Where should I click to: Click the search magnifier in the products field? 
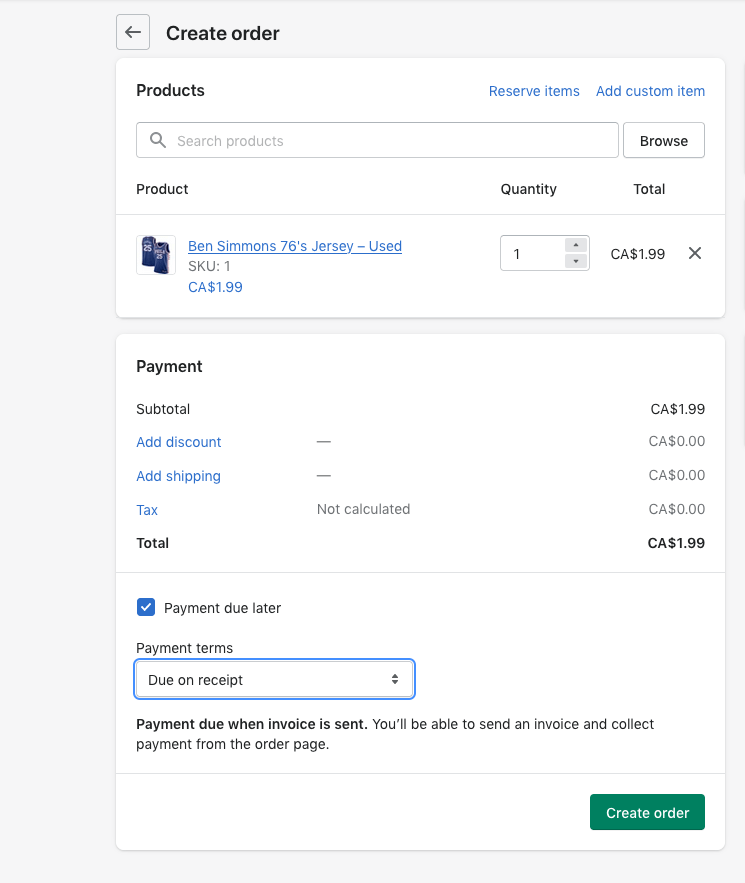157,140
